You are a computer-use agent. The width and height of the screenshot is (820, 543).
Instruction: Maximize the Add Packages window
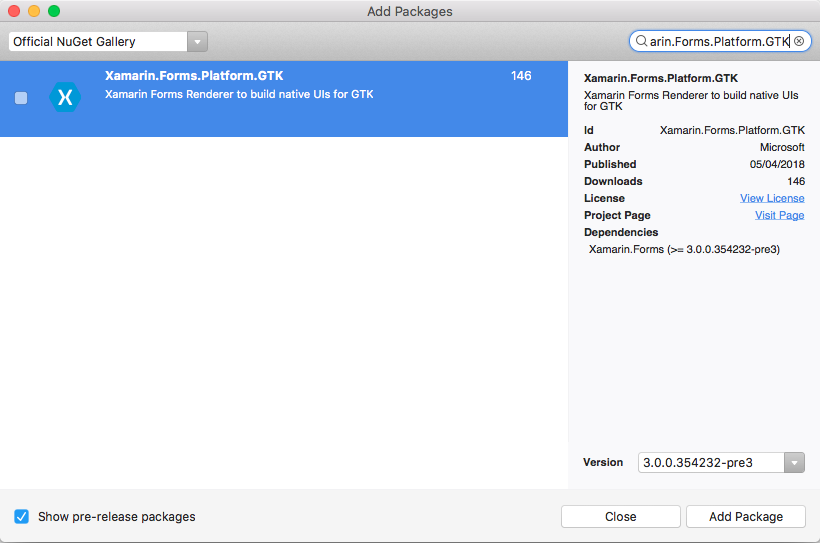(x=54, y=11)
